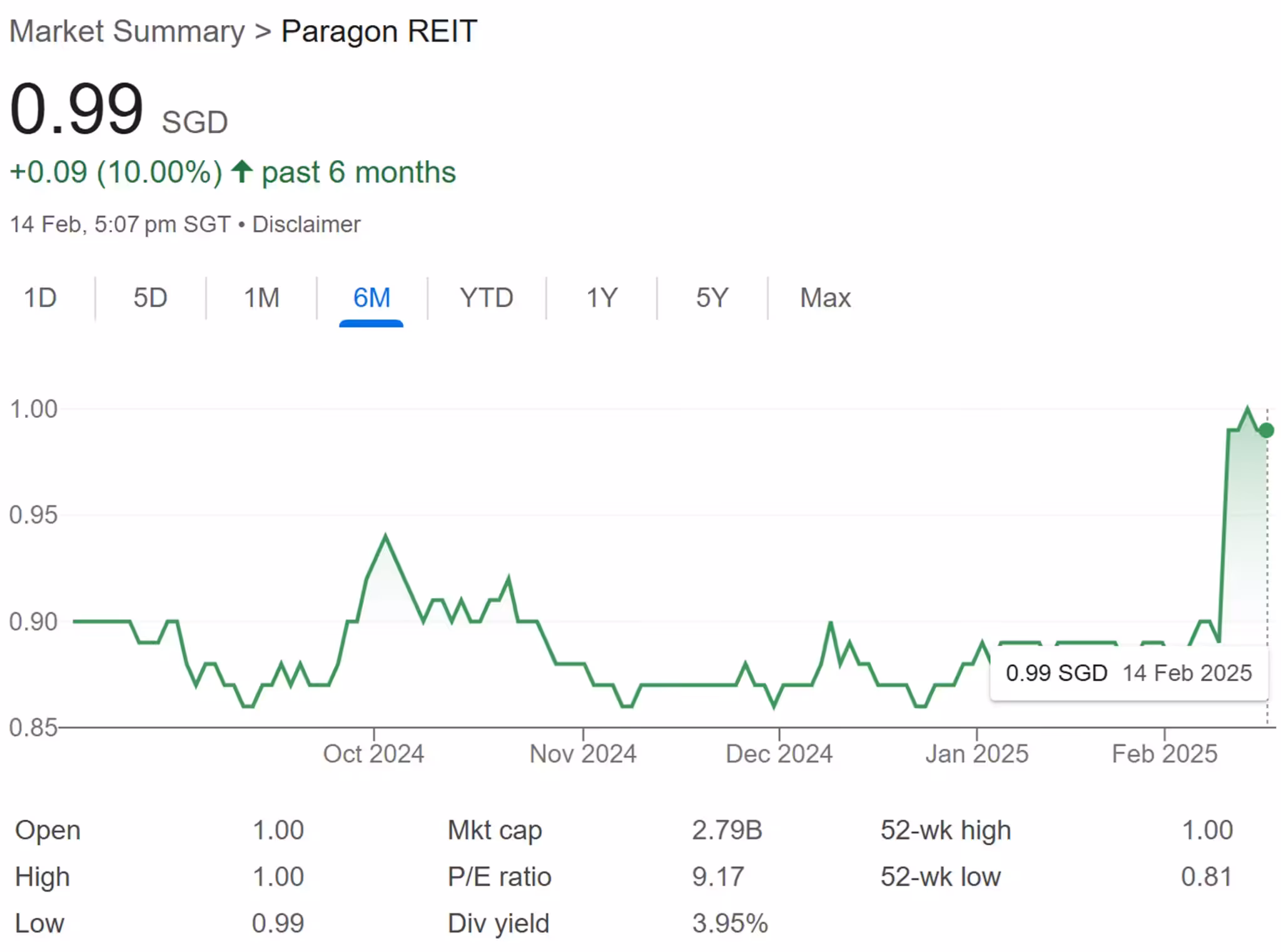Viewport: 1281px width, 952px height.
Task: Select the 1M chart range
Action: 261,298
